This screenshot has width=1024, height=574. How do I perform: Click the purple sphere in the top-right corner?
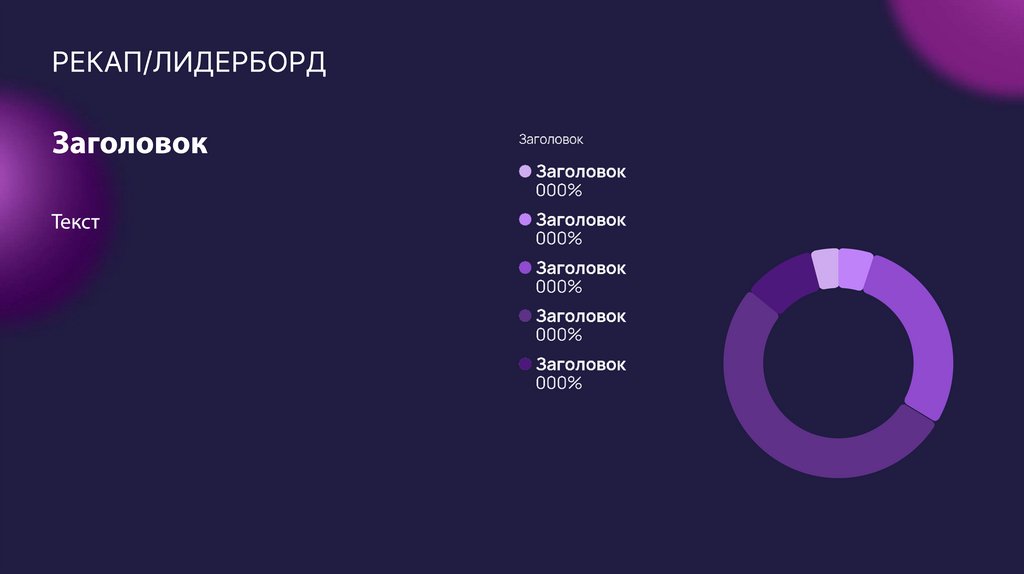pos(965,40)
